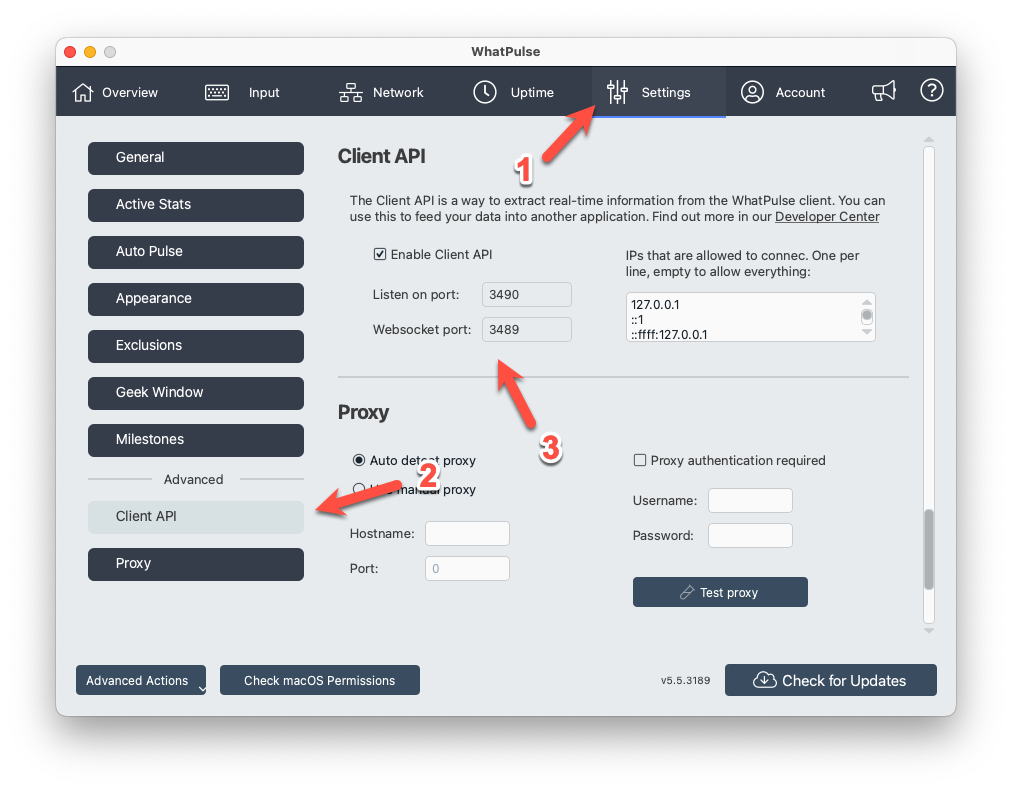Image resolution: width=1012 pixels, height=790 pixels.
Task: Open Appearance settings section
Action: [196, 299]
